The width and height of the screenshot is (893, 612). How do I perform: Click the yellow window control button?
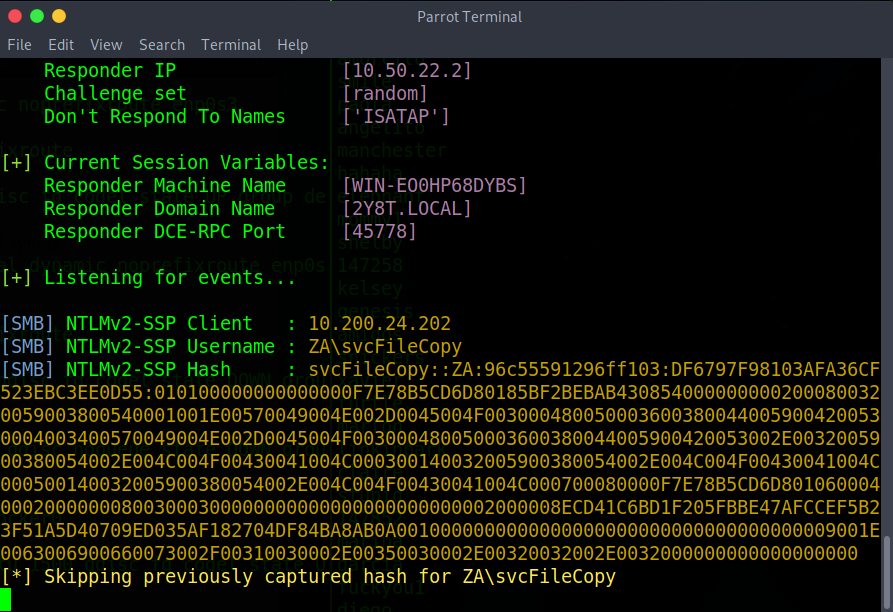pyautogui.click(x=59, y=16)
